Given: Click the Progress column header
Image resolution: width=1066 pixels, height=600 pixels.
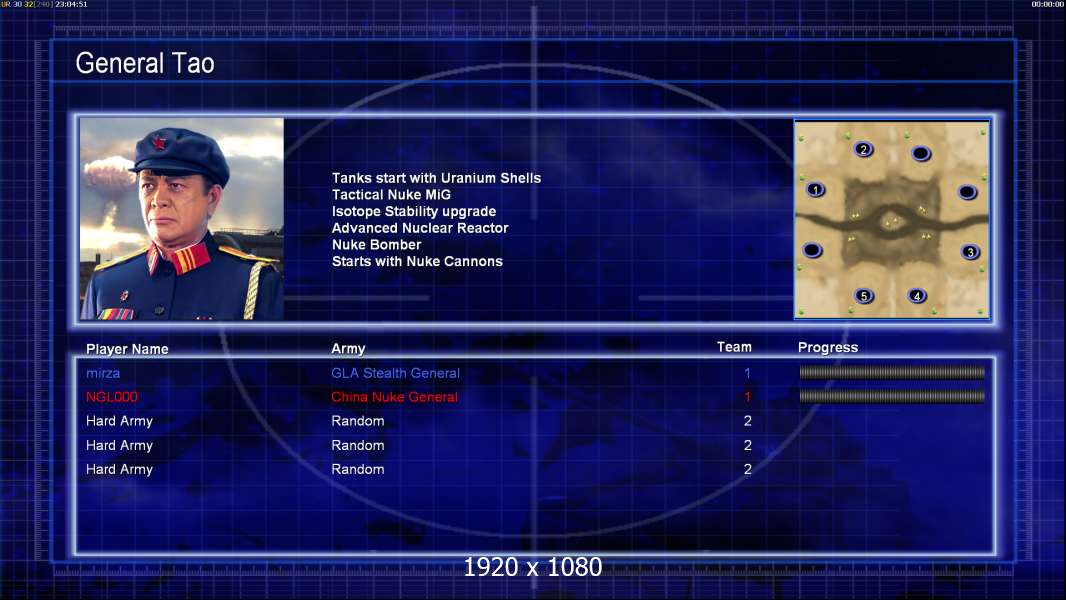Looking at the screenshot, I should 828,348.
